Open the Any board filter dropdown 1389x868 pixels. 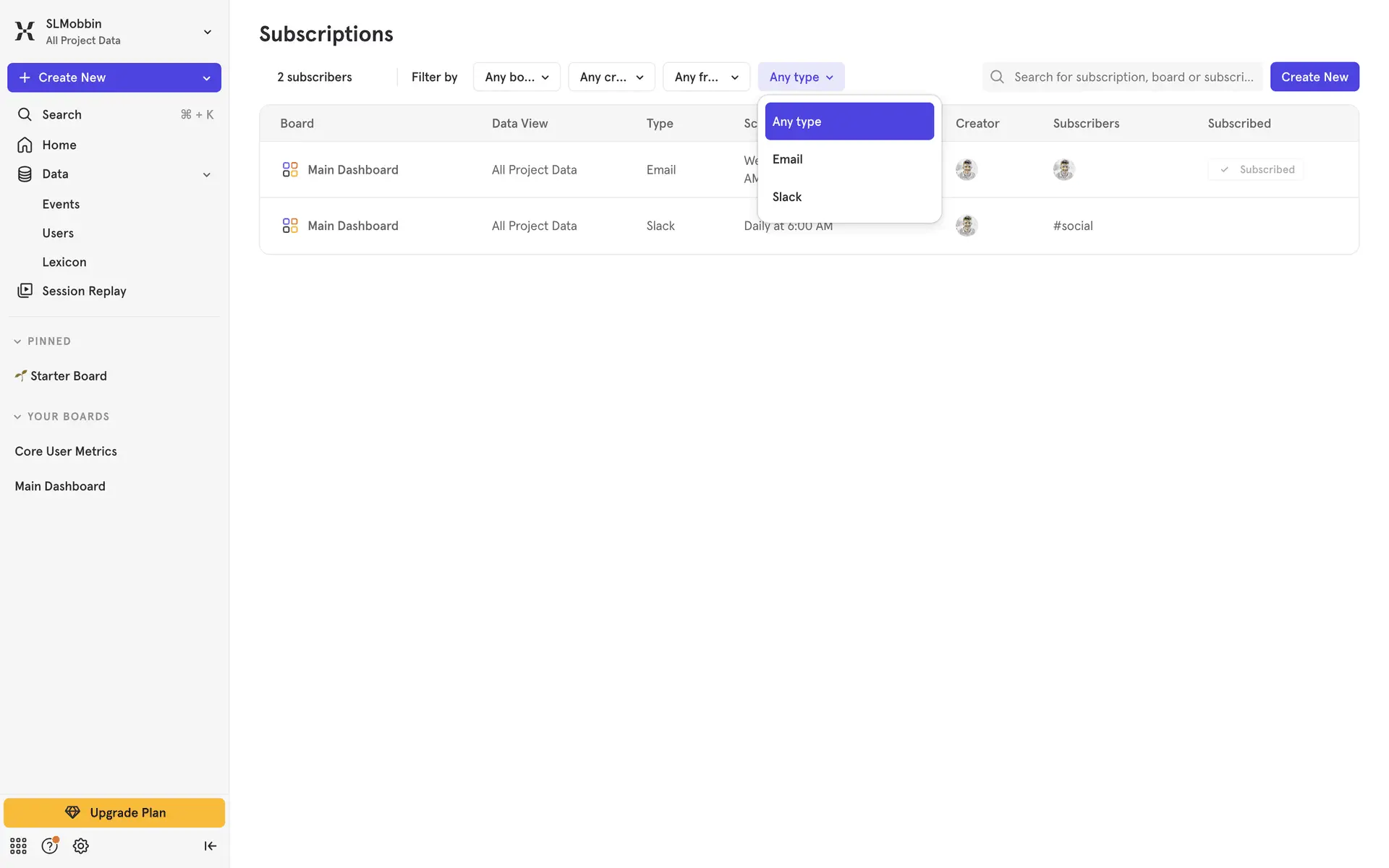point(517,77)
